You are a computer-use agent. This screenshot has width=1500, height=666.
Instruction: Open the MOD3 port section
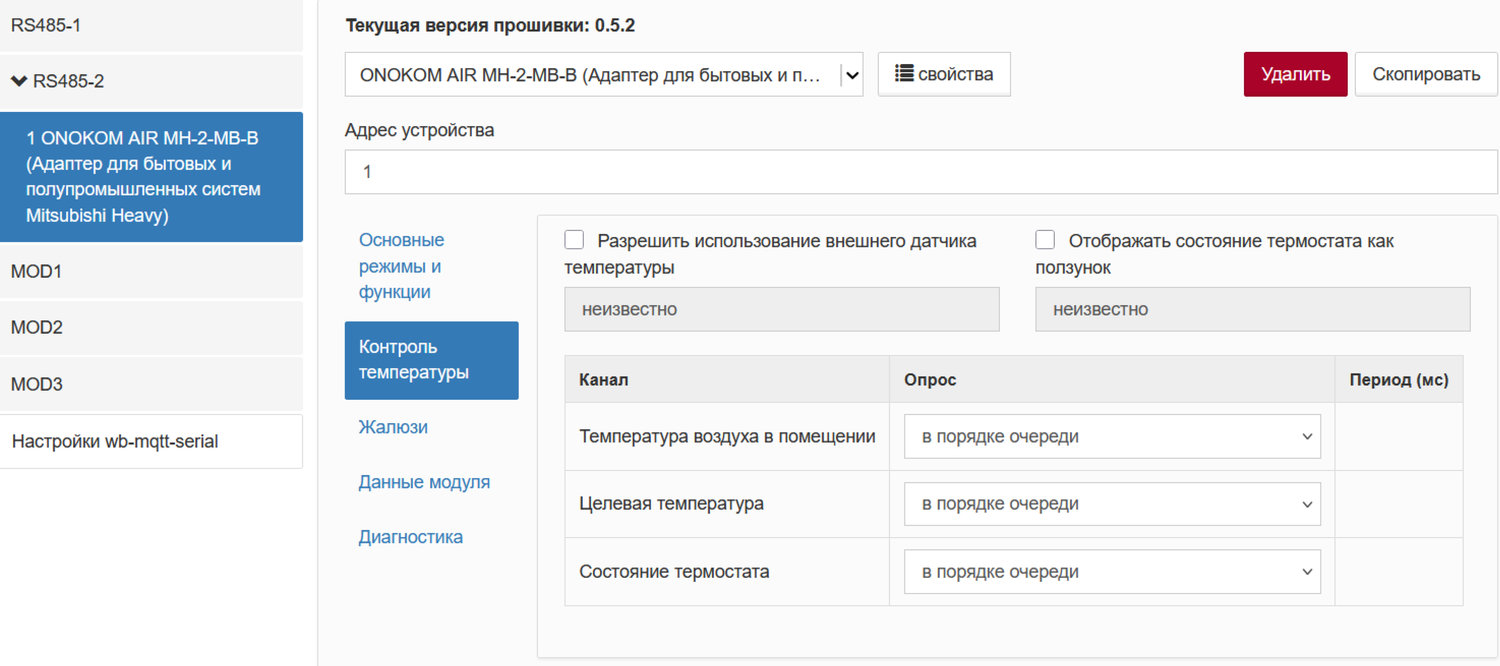151,384
